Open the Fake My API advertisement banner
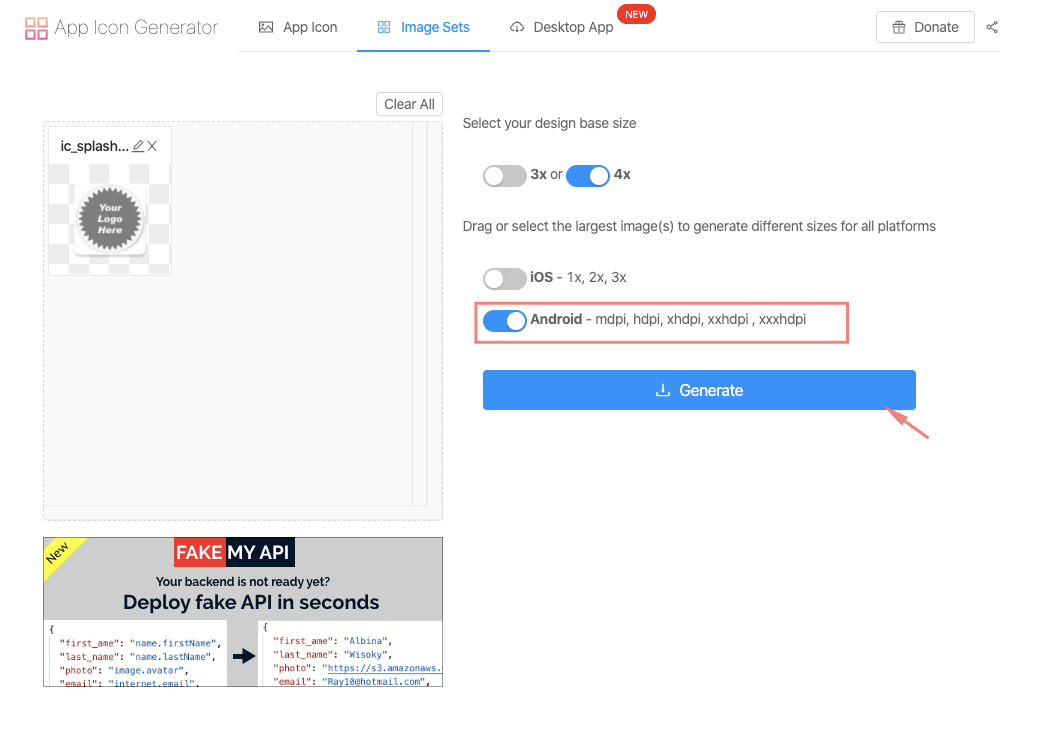Screen dimensions: 1051x733 coord(243,612)
